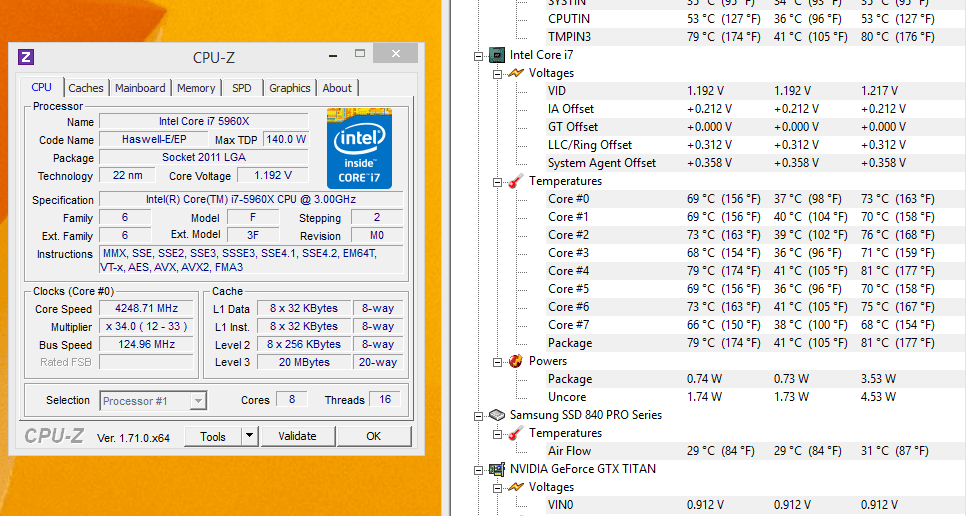Collapse Voltages node under NVIDIA GeForce GTX TITAN
The height and width of the screenshot is (516, 966).
[497, 488]
